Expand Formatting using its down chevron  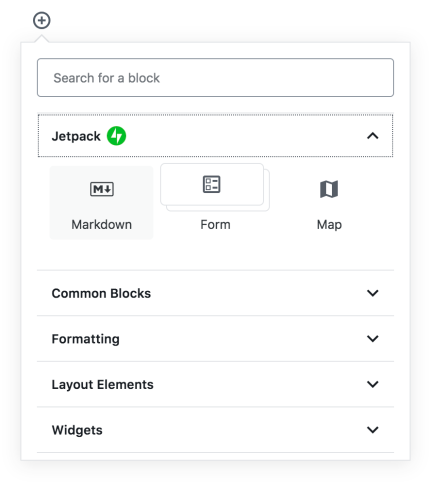click(x=373, y=339)
